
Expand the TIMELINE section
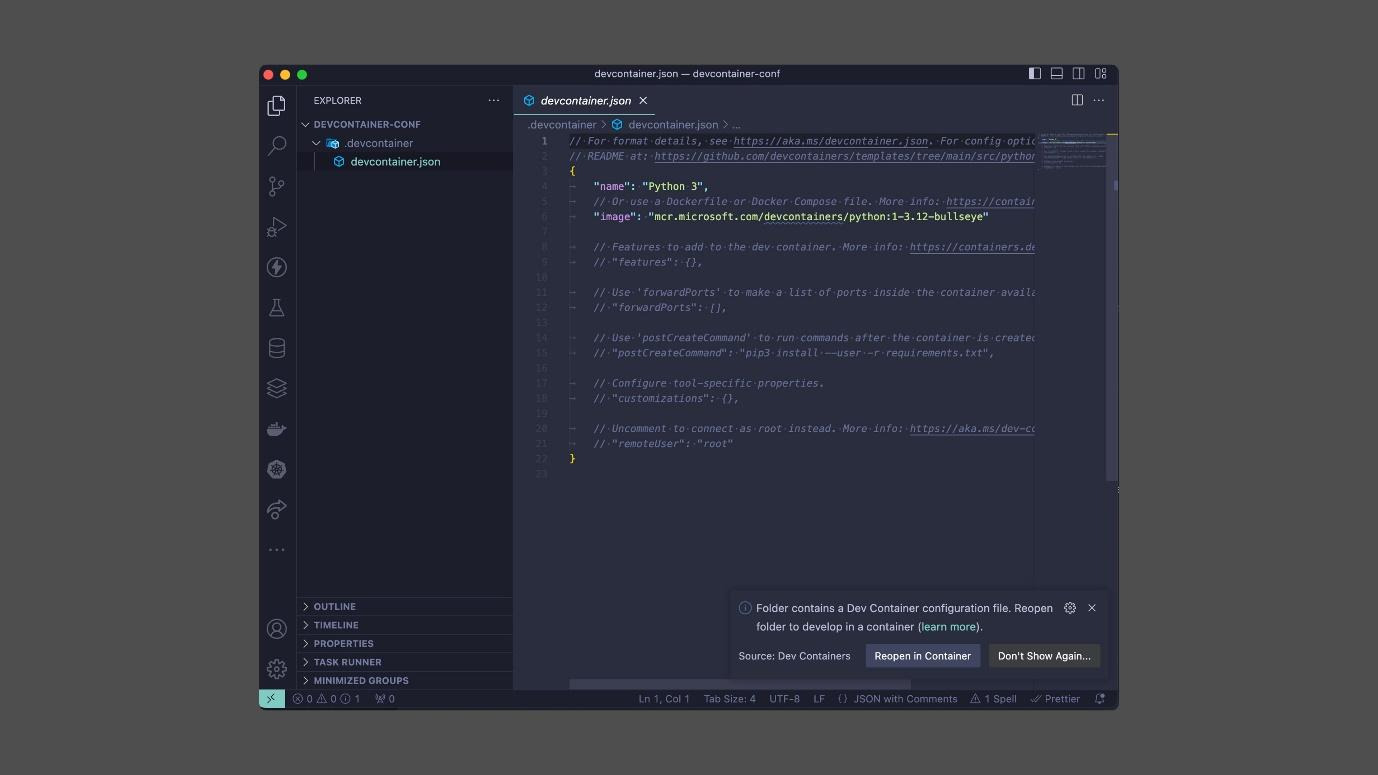point(336,624)
